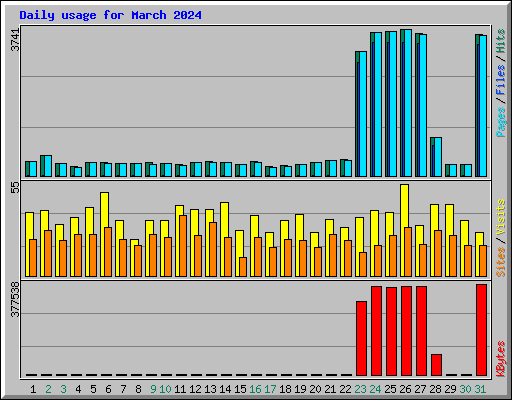Click weekend day label '10'
This screenshot has height=400, width=512.
165,389
